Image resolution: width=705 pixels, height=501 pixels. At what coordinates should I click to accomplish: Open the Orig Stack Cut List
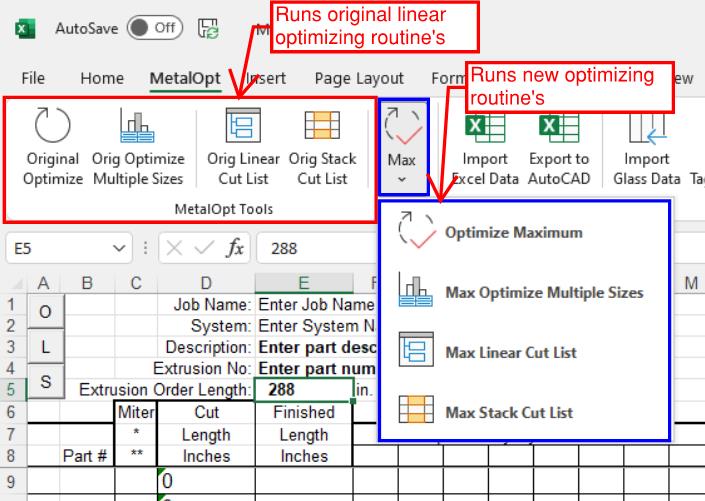click(322, 147)
